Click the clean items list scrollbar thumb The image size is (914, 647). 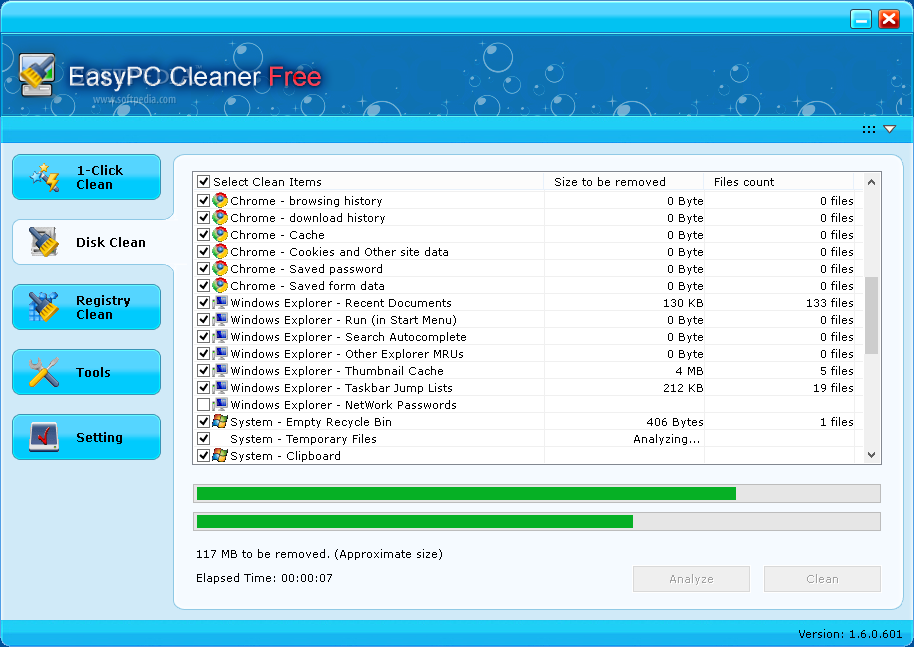[871, 315]
